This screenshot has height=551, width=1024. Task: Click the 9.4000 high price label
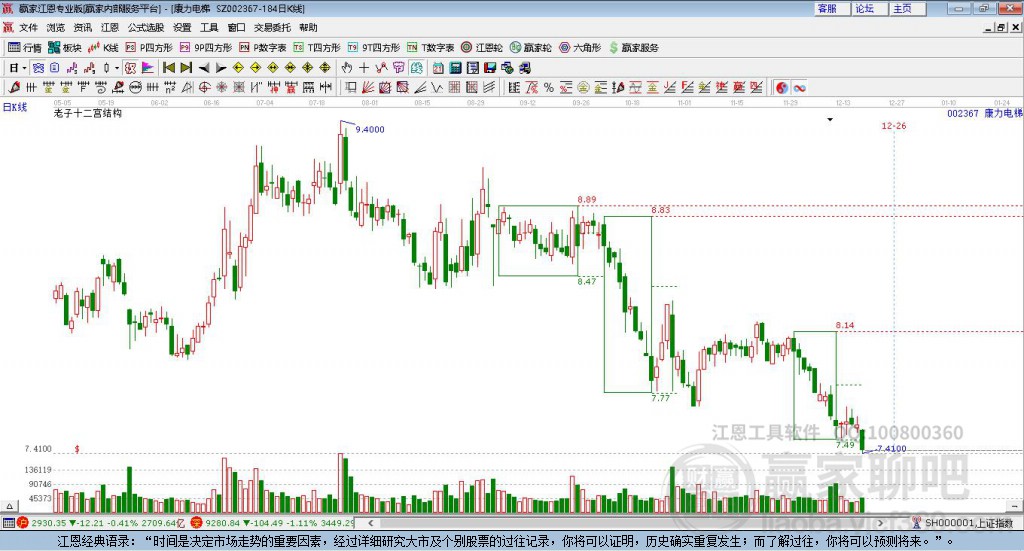[370, 129]
